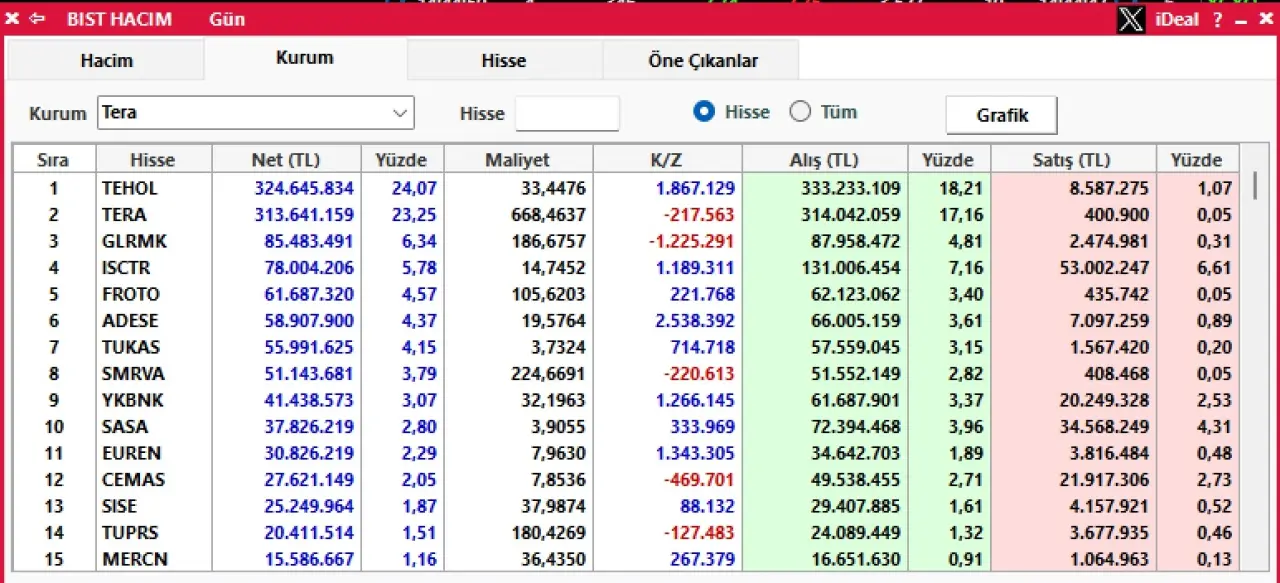
Task: Select the Hisse radio button
Action: (704, 112)
